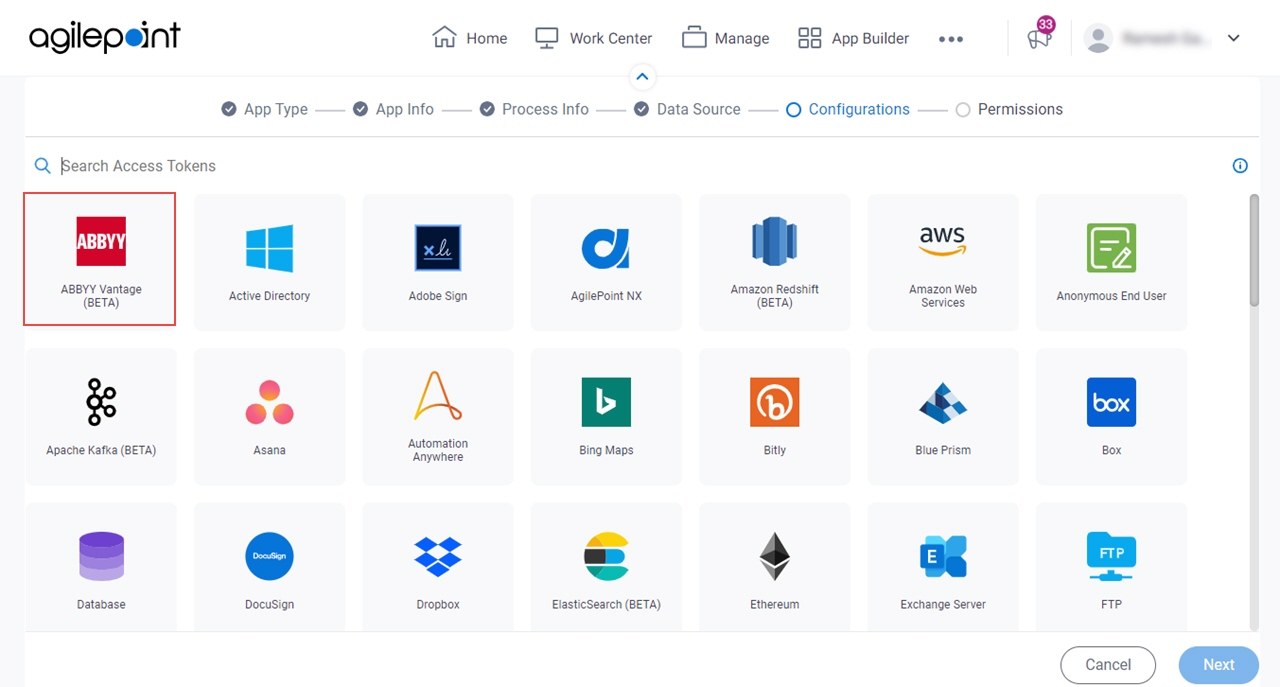This screenshot has width=1280, height=687.
Task: Choose the Box access token
Action: [1112, 416]
